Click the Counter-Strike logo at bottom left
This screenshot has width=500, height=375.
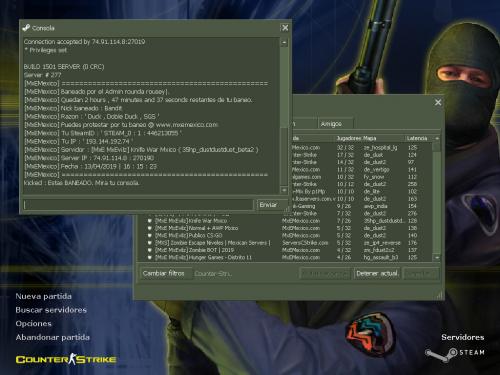pos(66,359)
